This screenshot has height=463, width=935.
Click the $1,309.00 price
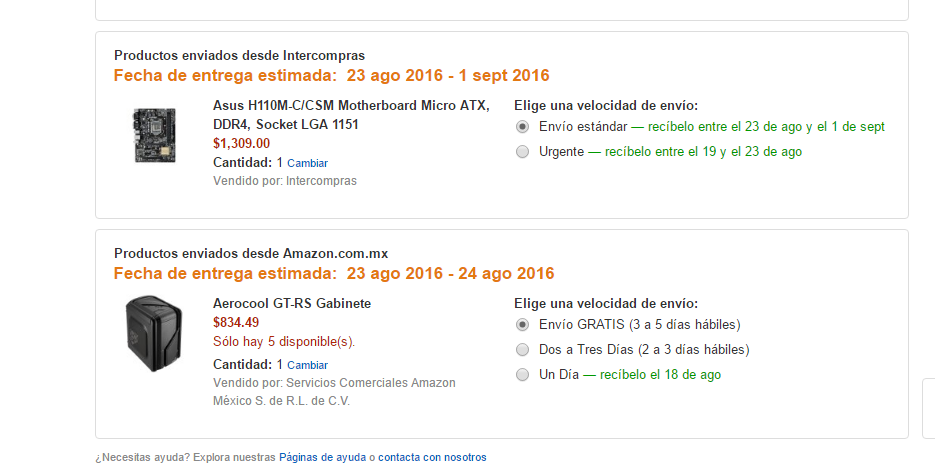[x=241, y=143]
